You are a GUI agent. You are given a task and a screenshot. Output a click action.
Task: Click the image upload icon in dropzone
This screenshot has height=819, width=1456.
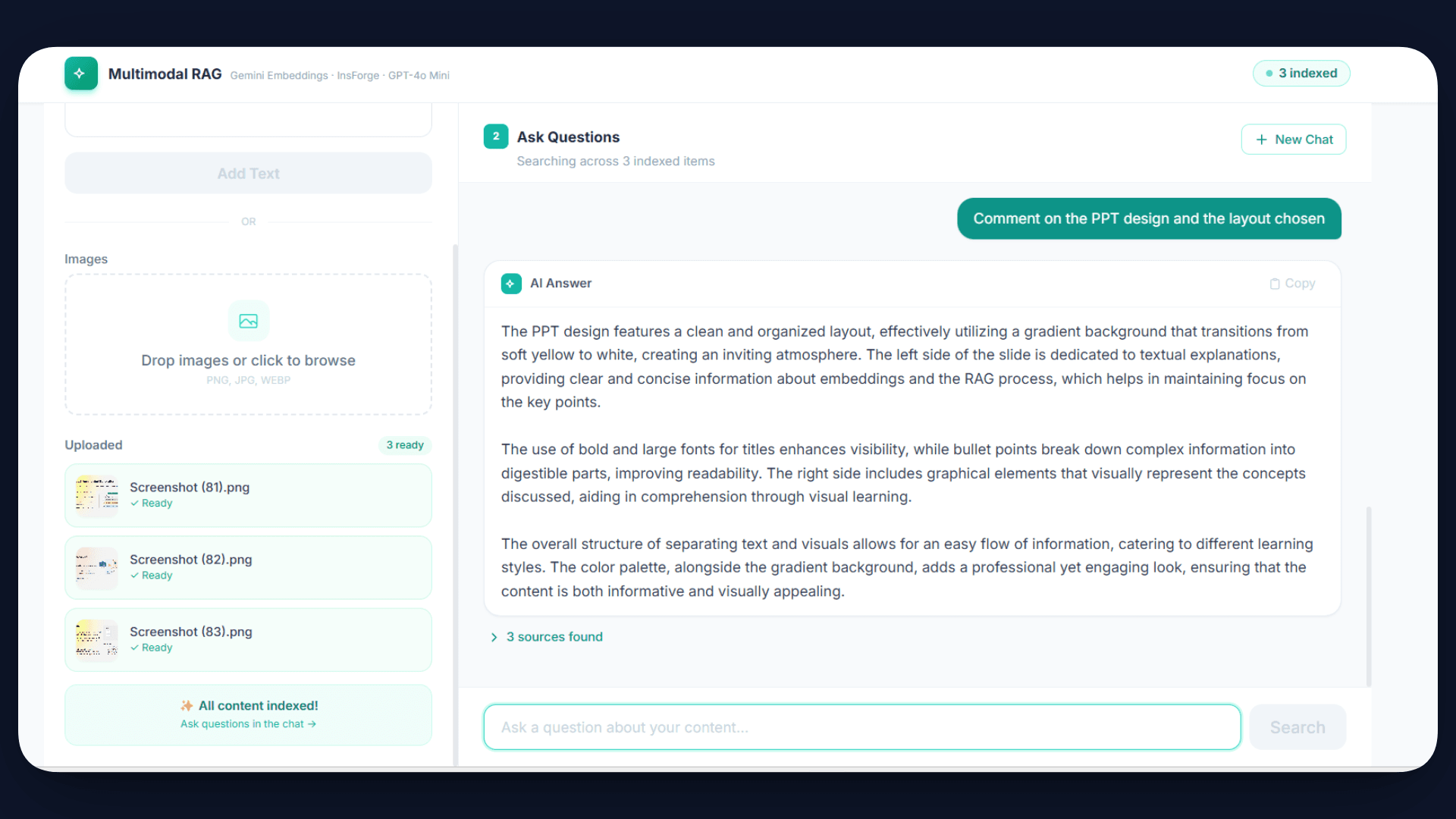click(248, 321)
